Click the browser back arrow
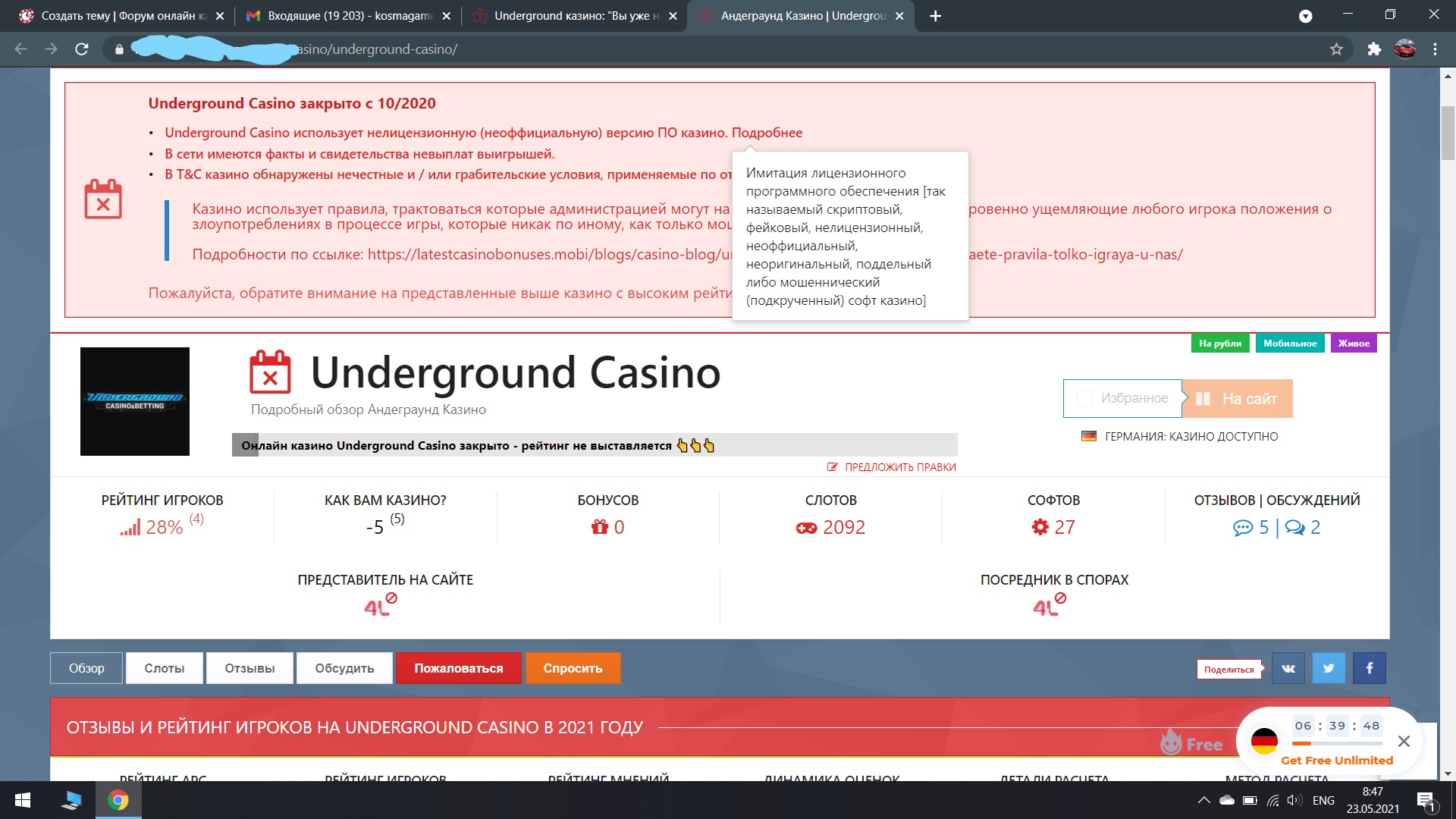Screen dimensions: 1456x819 pos(20,49)
